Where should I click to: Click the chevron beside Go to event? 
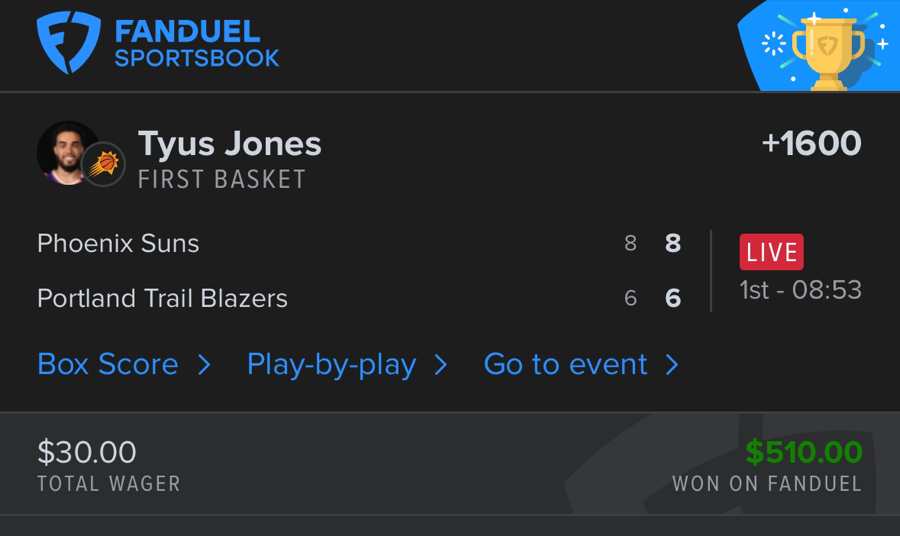672,365
